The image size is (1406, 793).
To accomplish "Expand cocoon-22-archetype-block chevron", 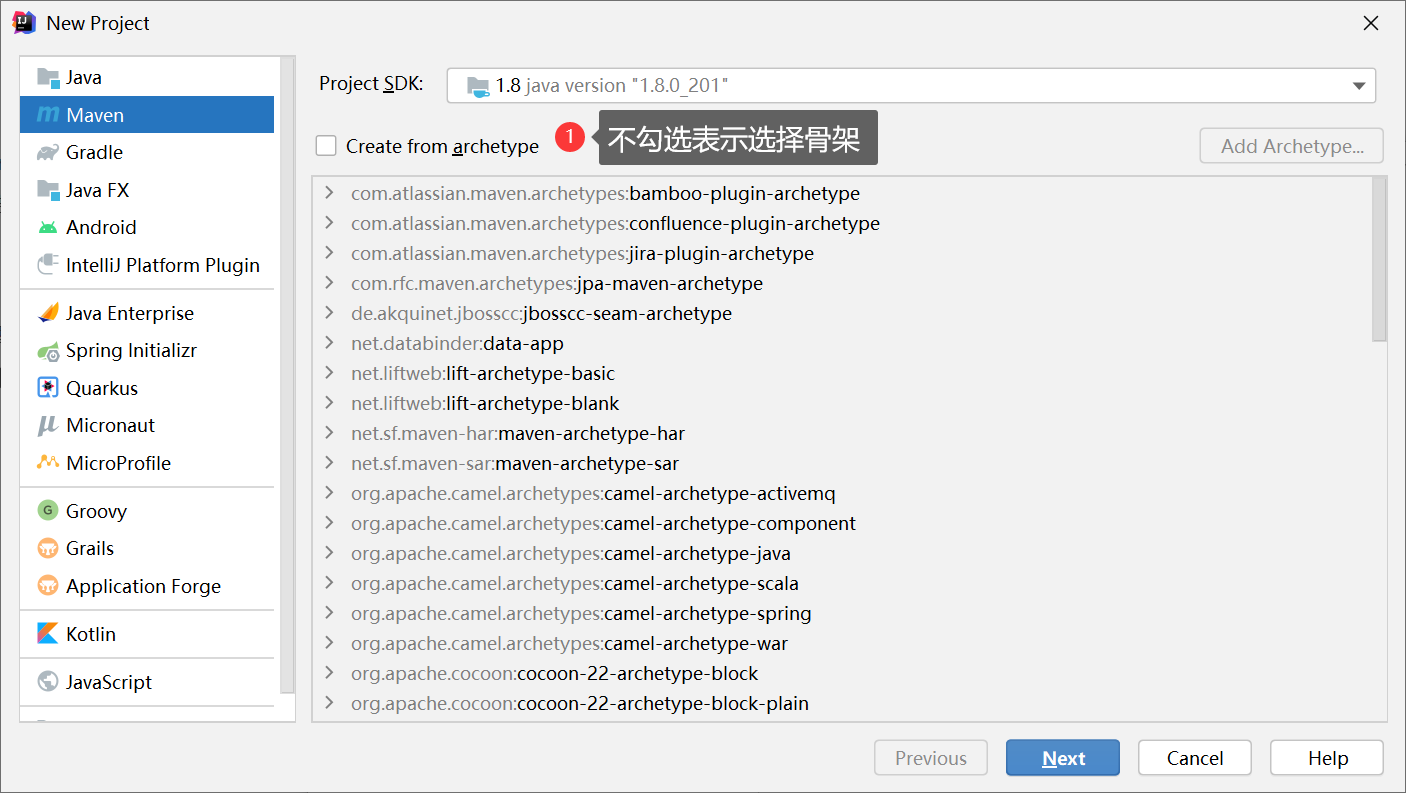I will pos(330,673).
